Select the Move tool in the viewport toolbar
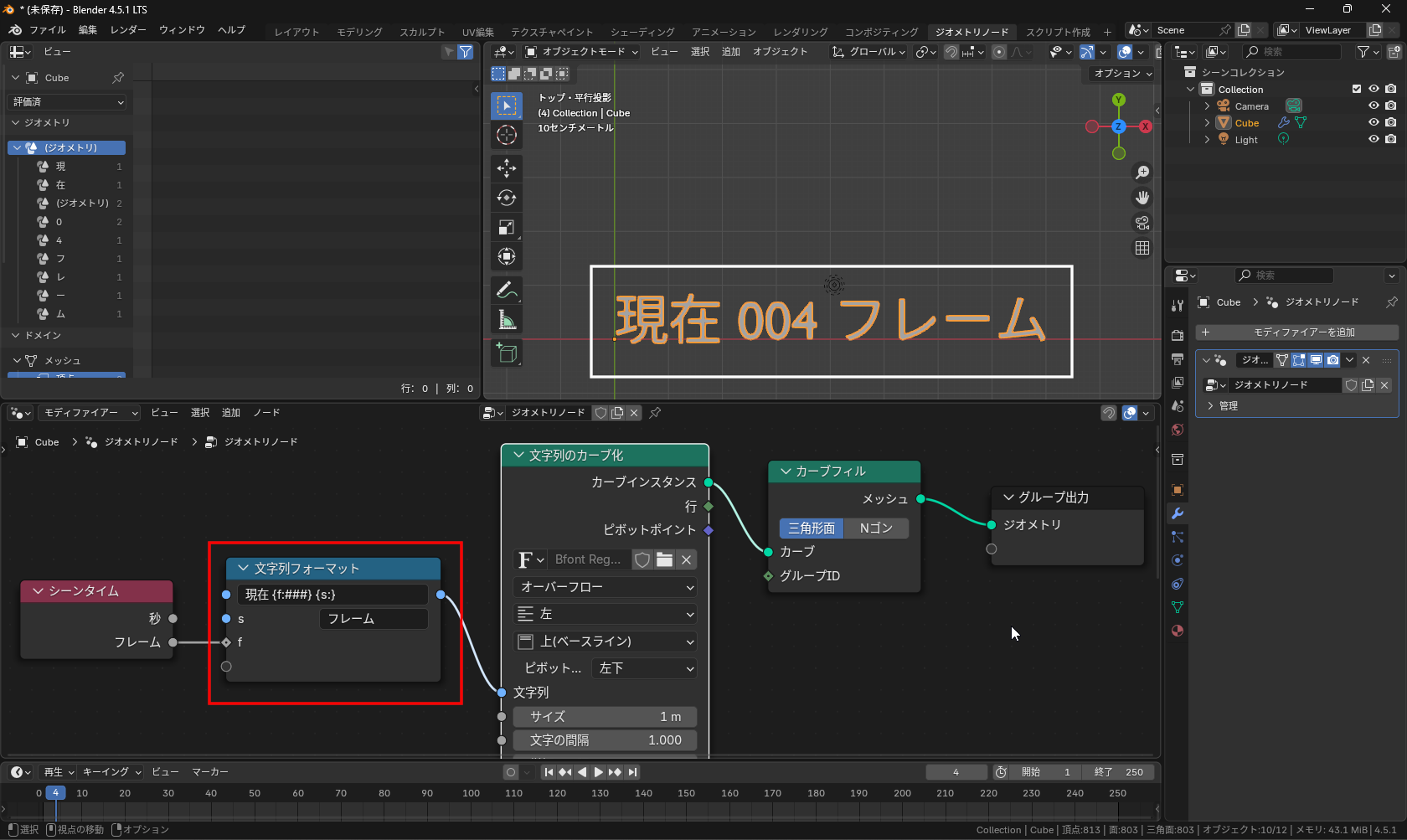 click(506, 168)
